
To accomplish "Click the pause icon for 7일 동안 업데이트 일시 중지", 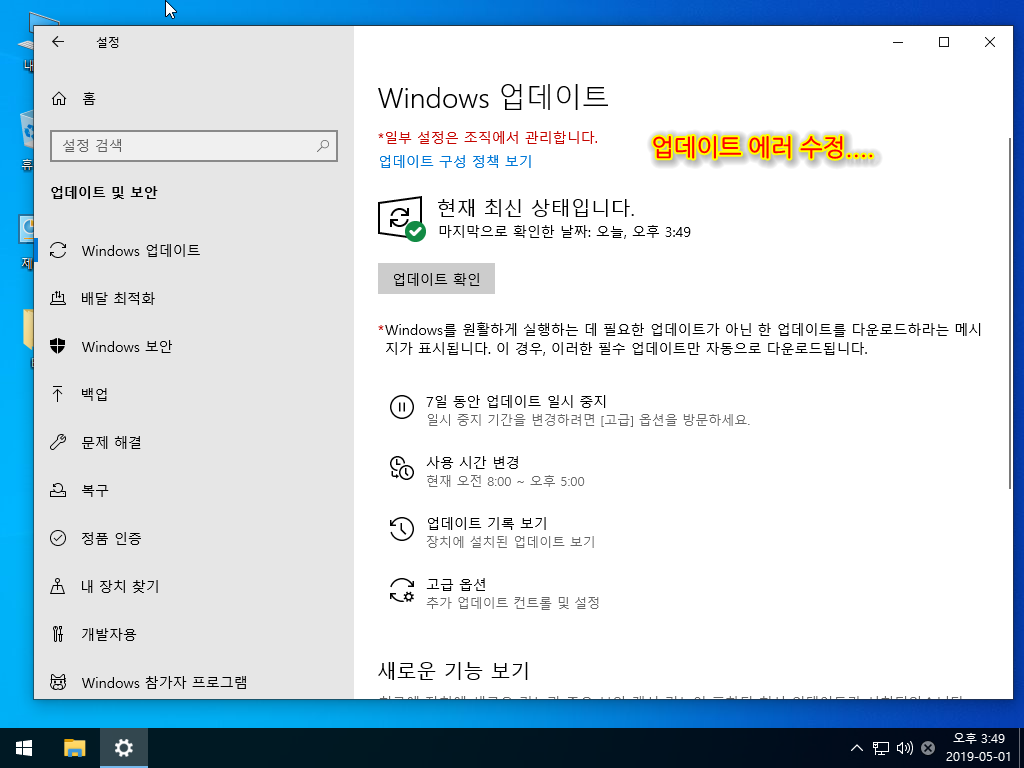I will 402,407.
